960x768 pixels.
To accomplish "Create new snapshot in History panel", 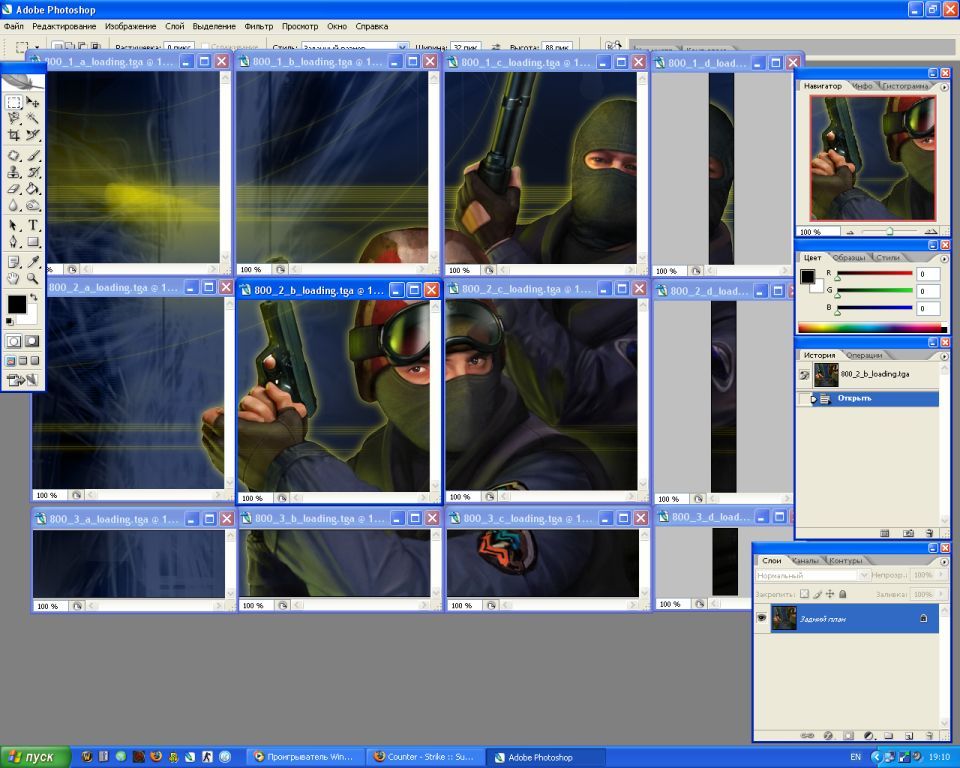I will tap(909, 533).
